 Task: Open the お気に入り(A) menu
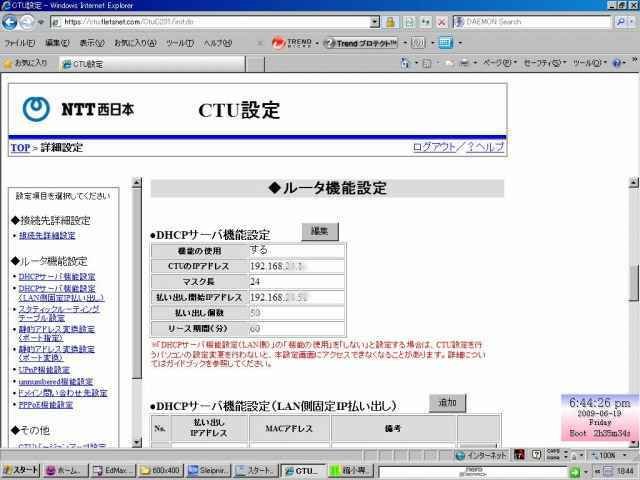coord(135,43)
